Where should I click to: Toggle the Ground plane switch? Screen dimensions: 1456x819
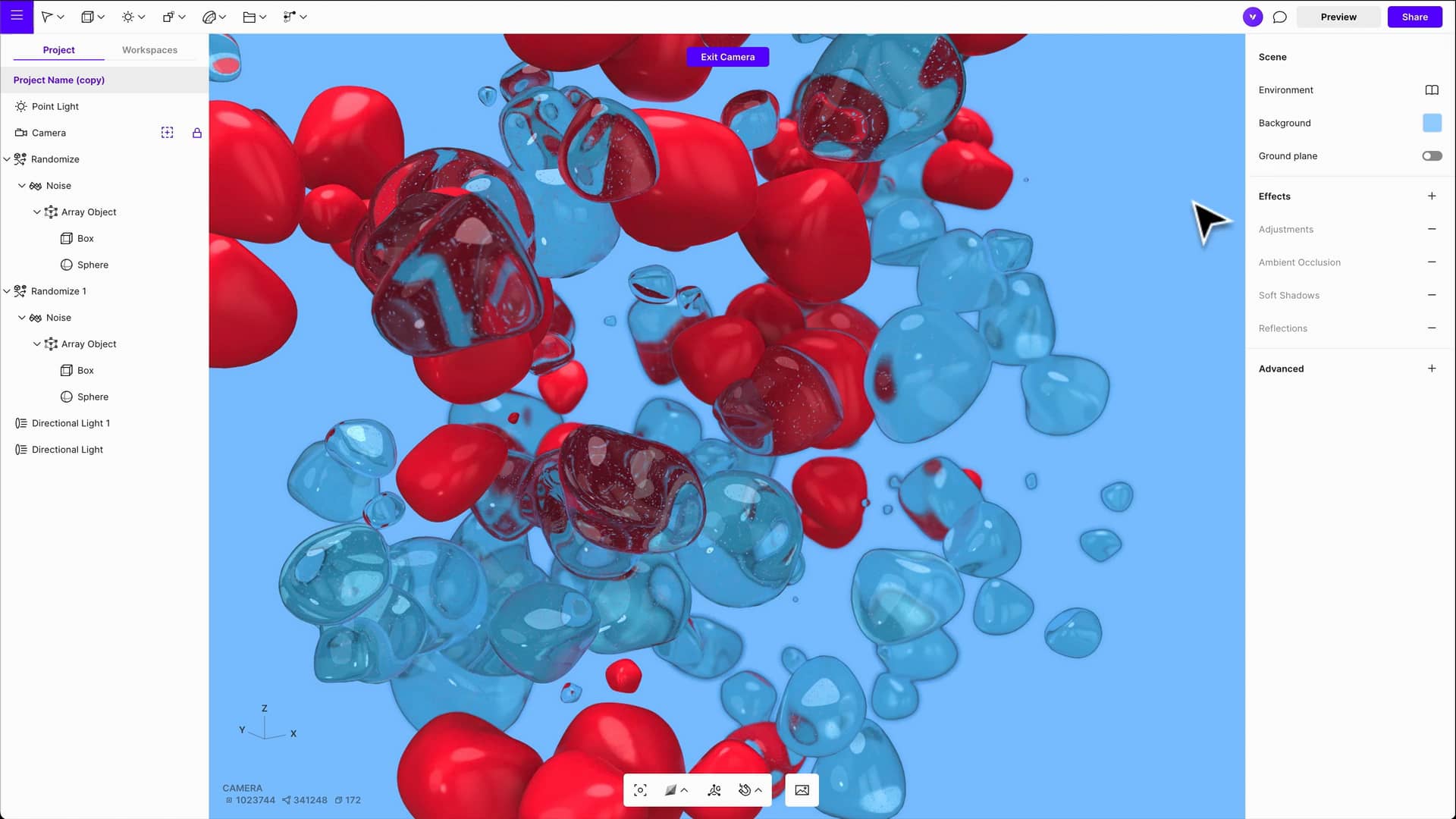1431,156
